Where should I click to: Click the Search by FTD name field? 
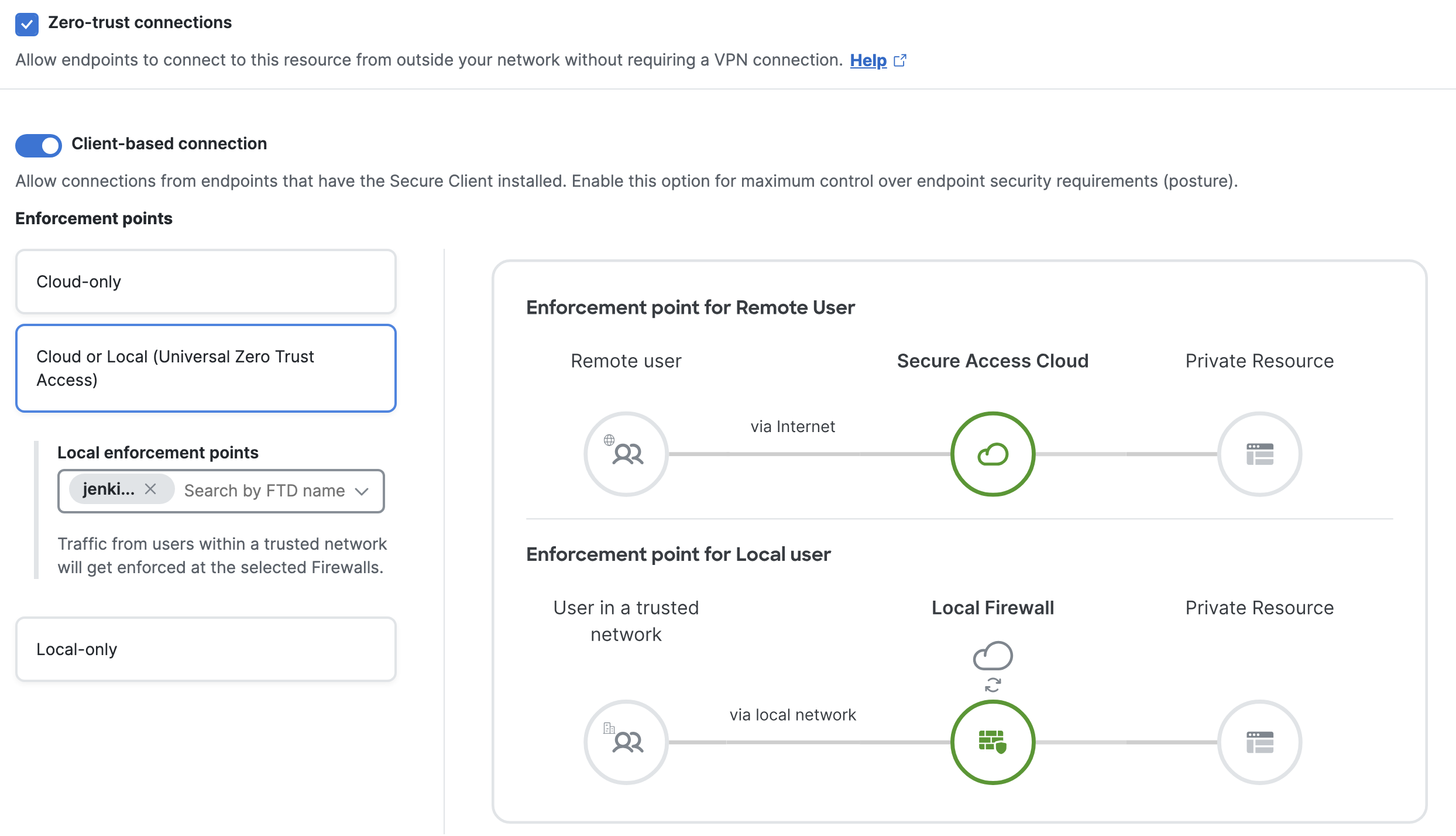pyautogui.click(x=265, y=491)
